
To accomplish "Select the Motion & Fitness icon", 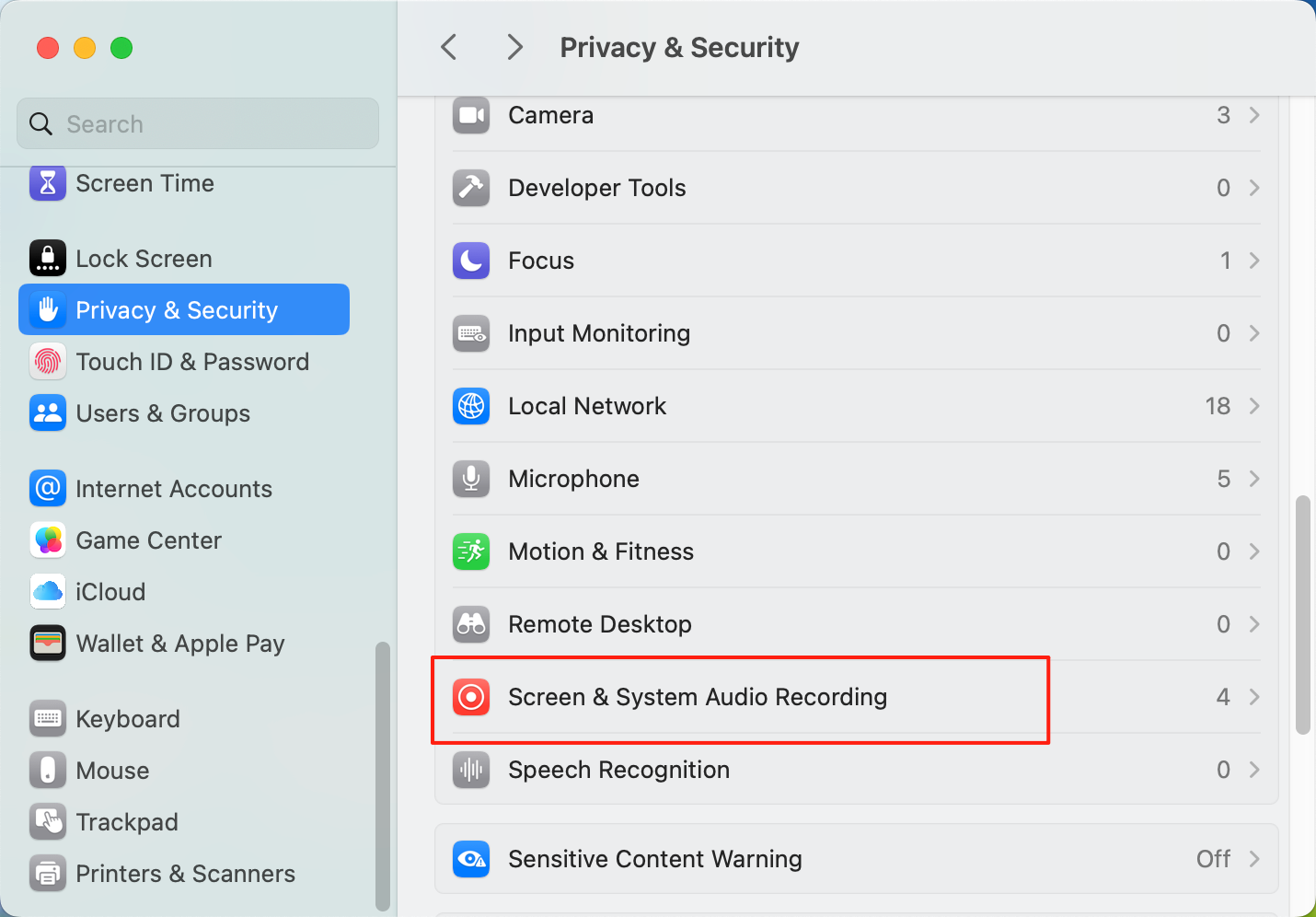I will tap(471, 551).
